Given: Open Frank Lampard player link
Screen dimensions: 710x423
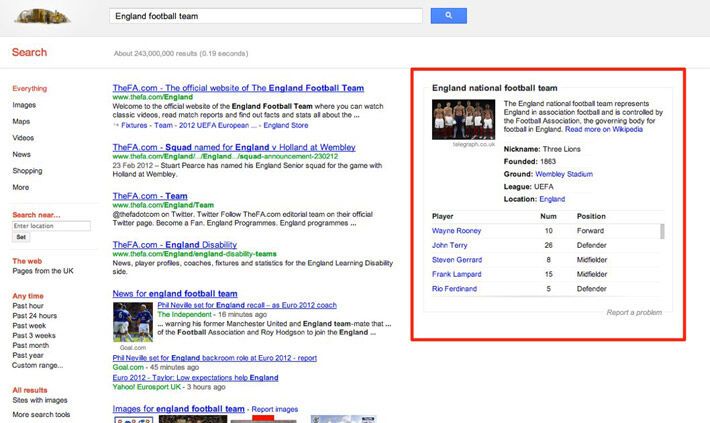Looking at the screenshot, I should pyautogui.click(x=456, y=274).
